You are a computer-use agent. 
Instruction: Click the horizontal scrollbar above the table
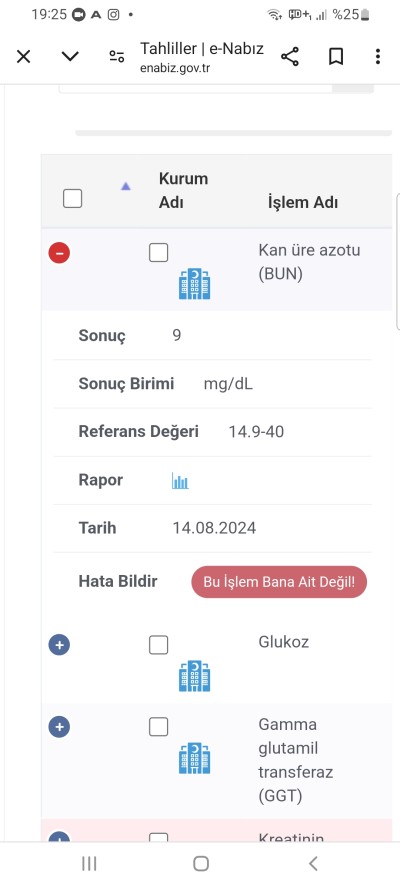[233, 133]
